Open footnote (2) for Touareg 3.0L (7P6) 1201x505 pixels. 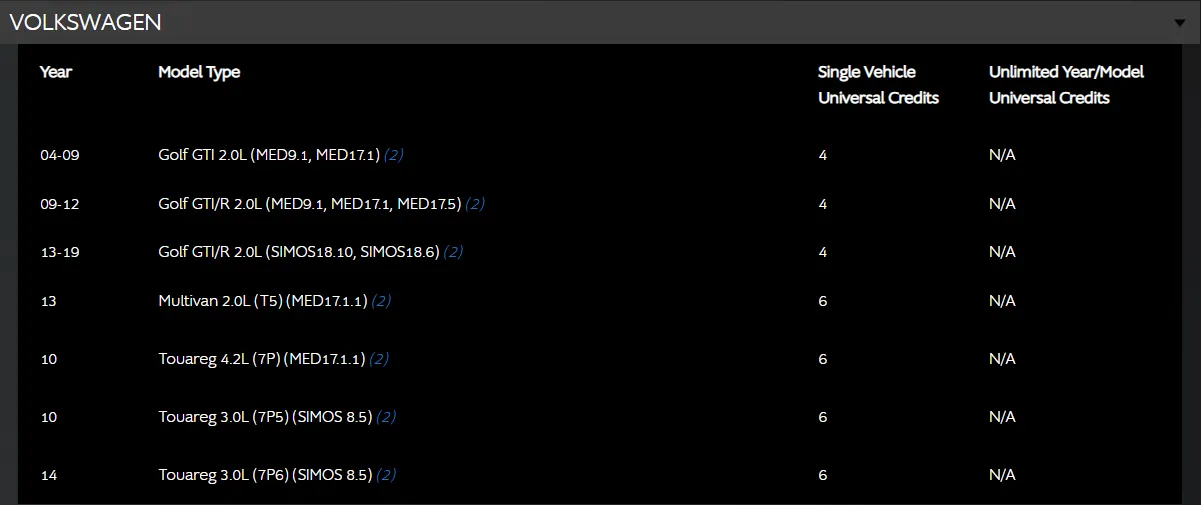386,475
